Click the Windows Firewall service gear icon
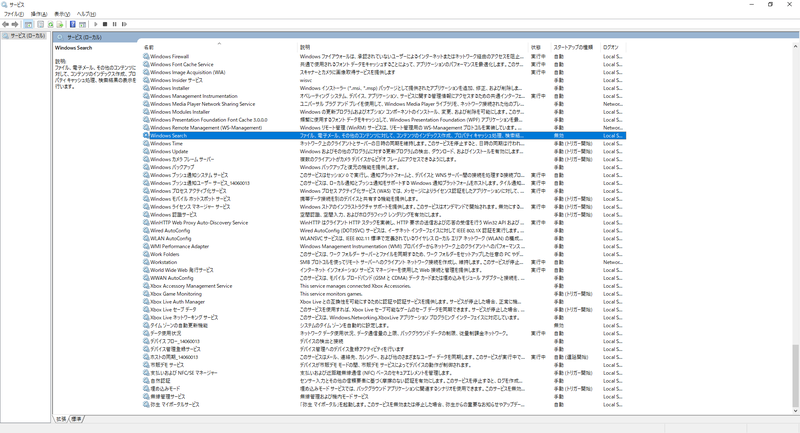 point(146,57)
